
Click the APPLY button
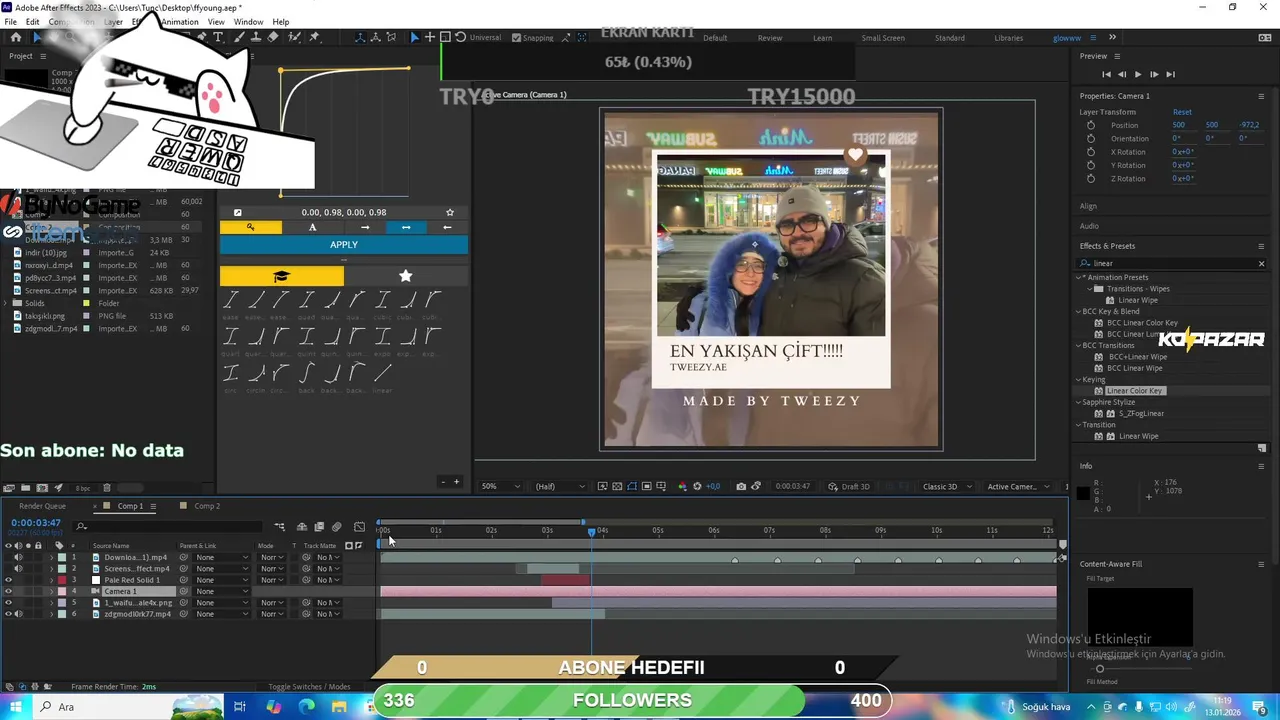tap(343, 245)
